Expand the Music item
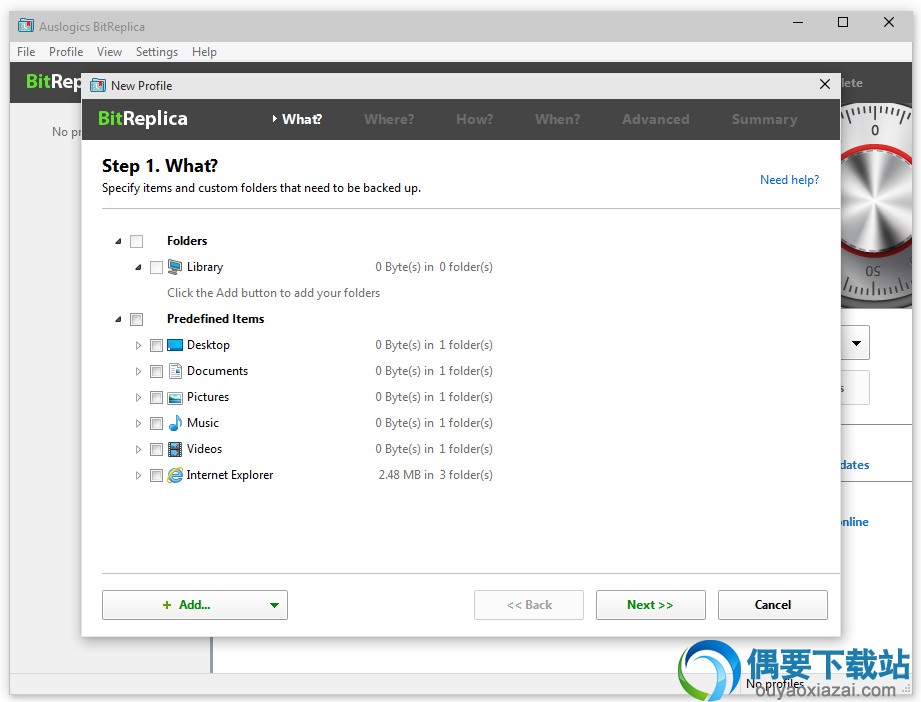 point(138,423)
